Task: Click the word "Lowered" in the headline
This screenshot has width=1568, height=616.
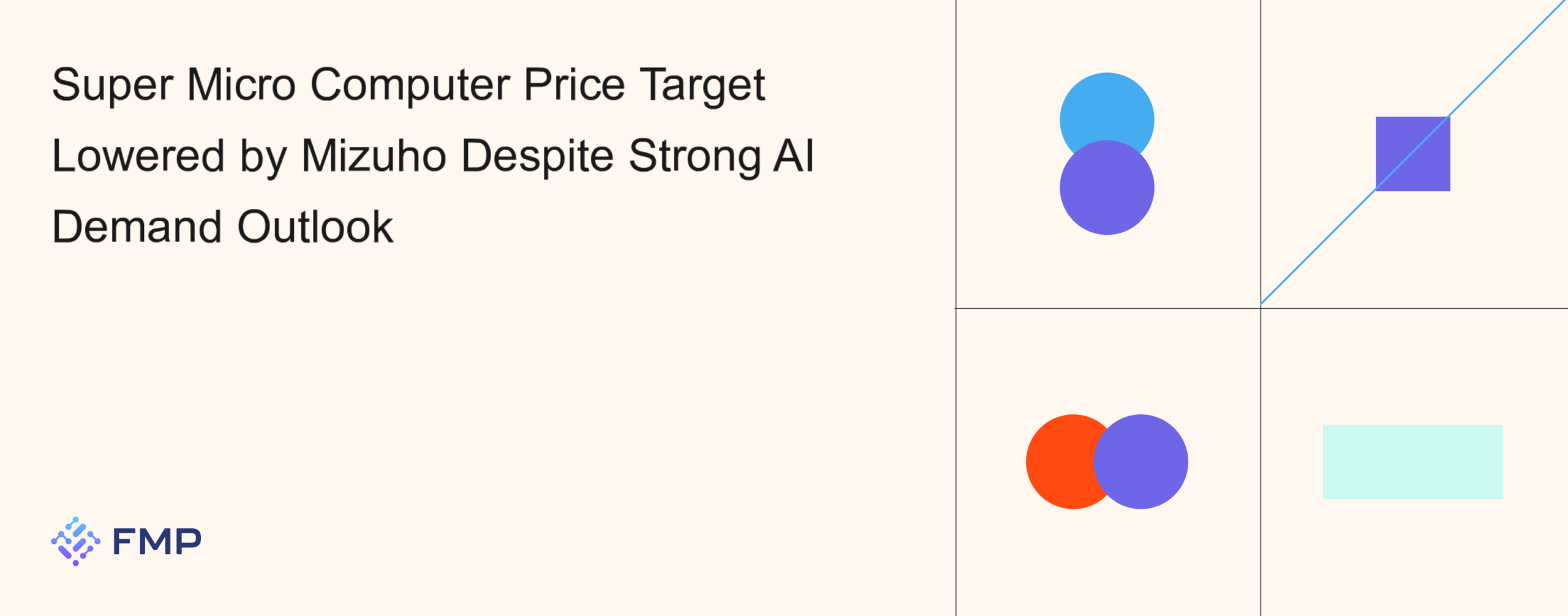Action: coord(138,156)
